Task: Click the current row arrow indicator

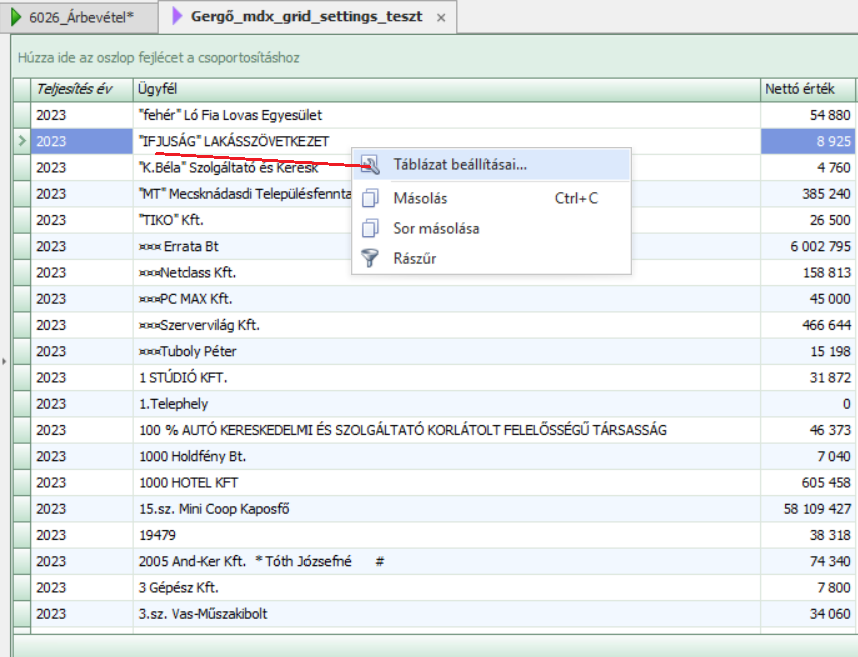Action: coord(21,142)
